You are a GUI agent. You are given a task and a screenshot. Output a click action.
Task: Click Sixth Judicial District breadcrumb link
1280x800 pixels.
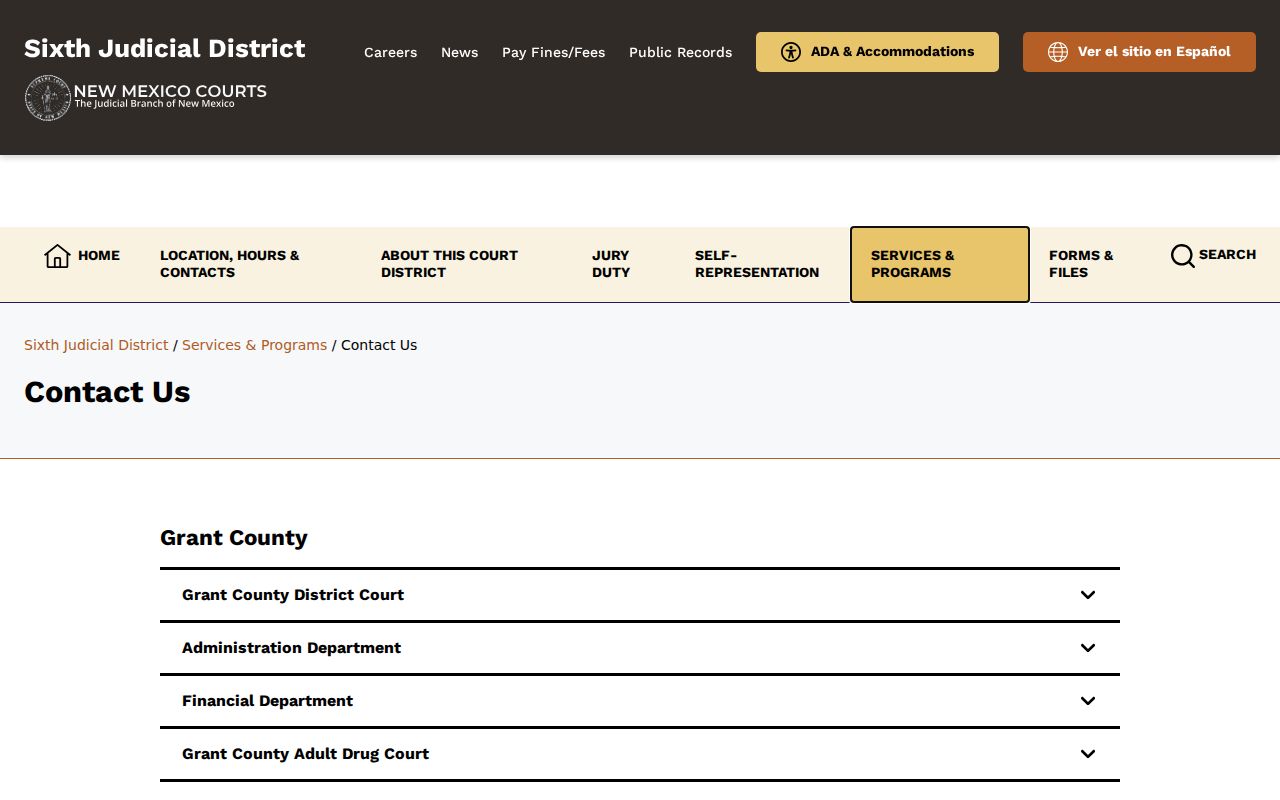96,345
